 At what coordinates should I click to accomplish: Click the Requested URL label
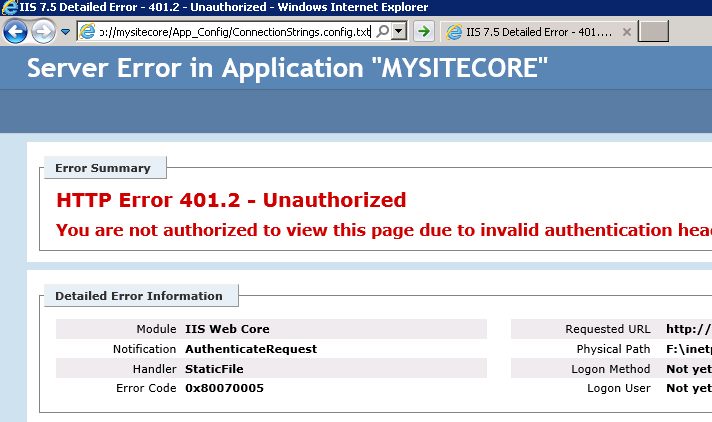(608, 329)
